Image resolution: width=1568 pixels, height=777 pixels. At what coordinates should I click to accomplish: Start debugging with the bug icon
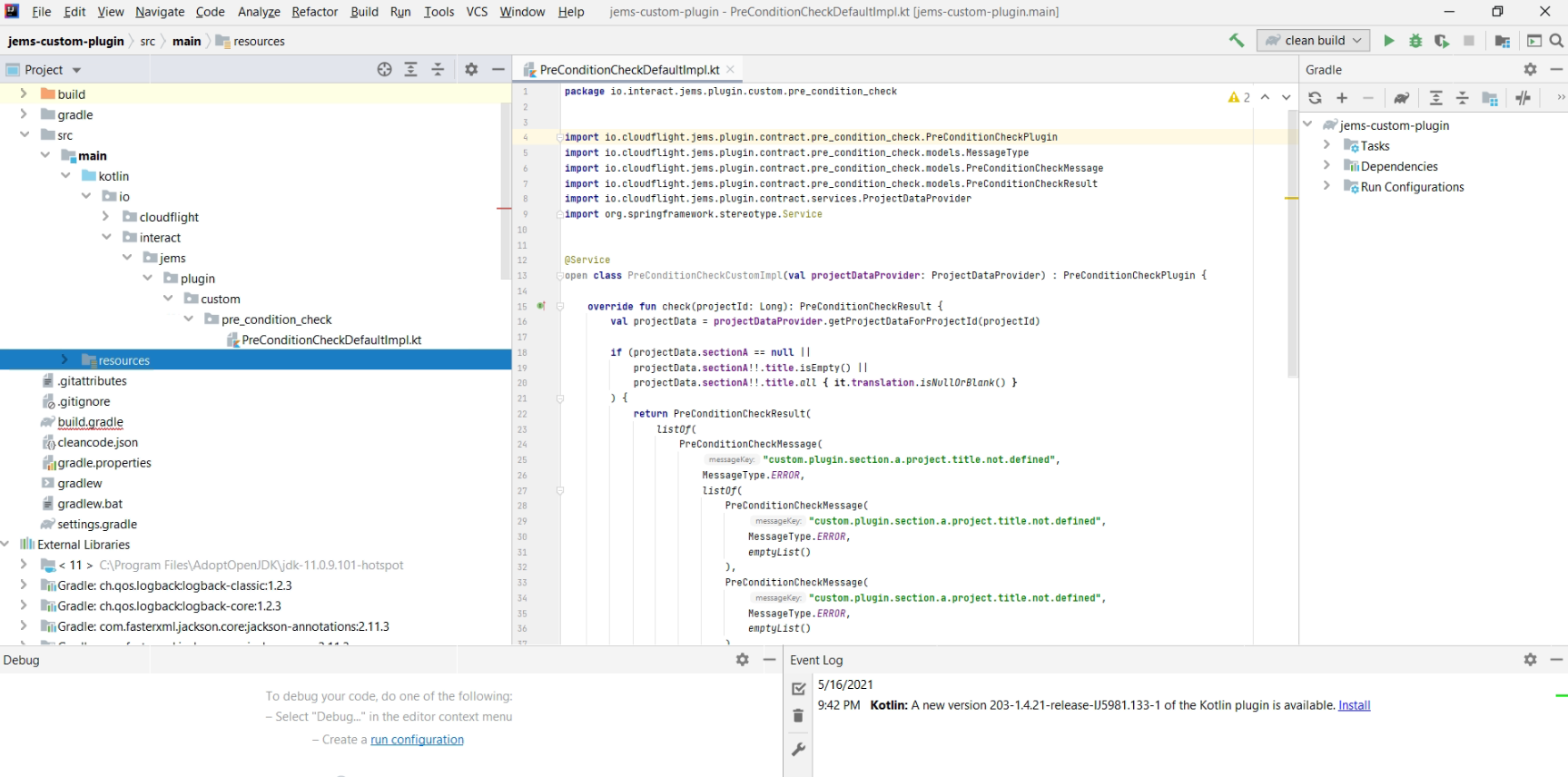coord(1415,41)
